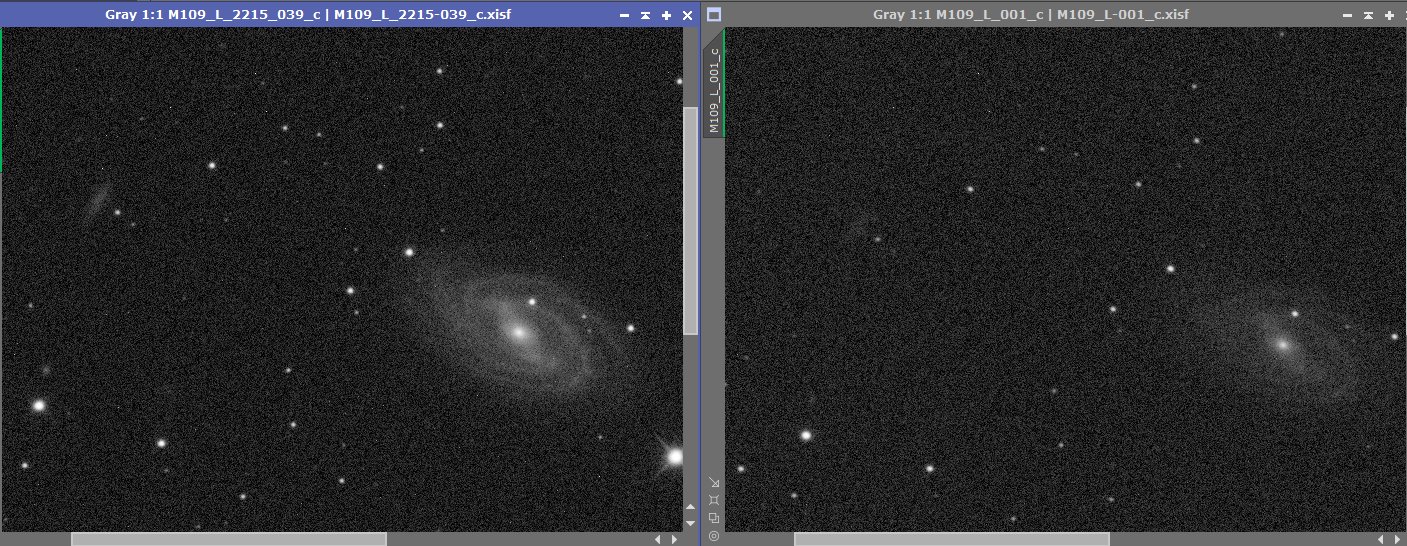Click the window icon left of M109_L_001_c title

point(713,15)
